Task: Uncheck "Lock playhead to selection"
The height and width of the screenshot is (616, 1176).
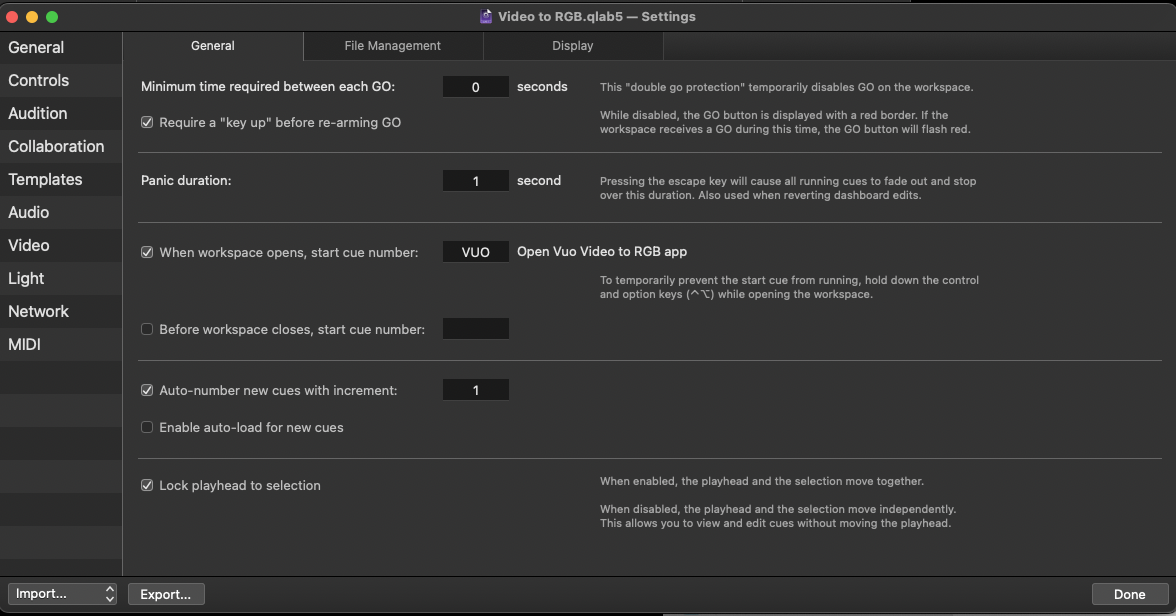Action: tap(146, 485)
